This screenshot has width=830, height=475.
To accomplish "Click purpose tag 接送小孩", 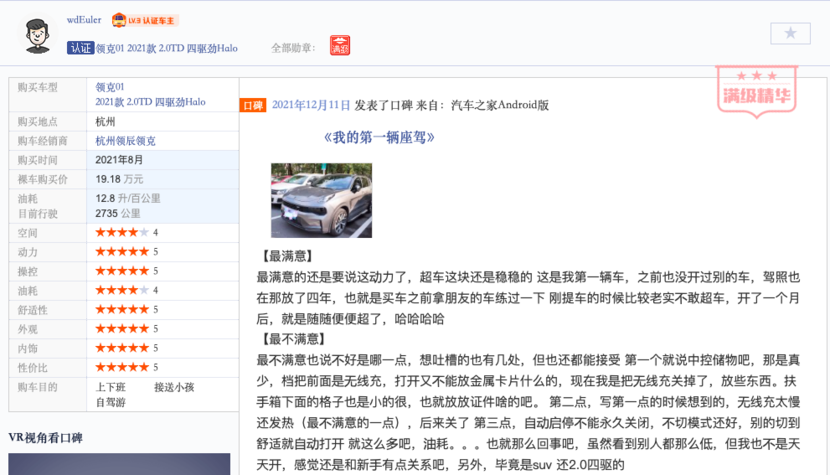I will (174, 388).
